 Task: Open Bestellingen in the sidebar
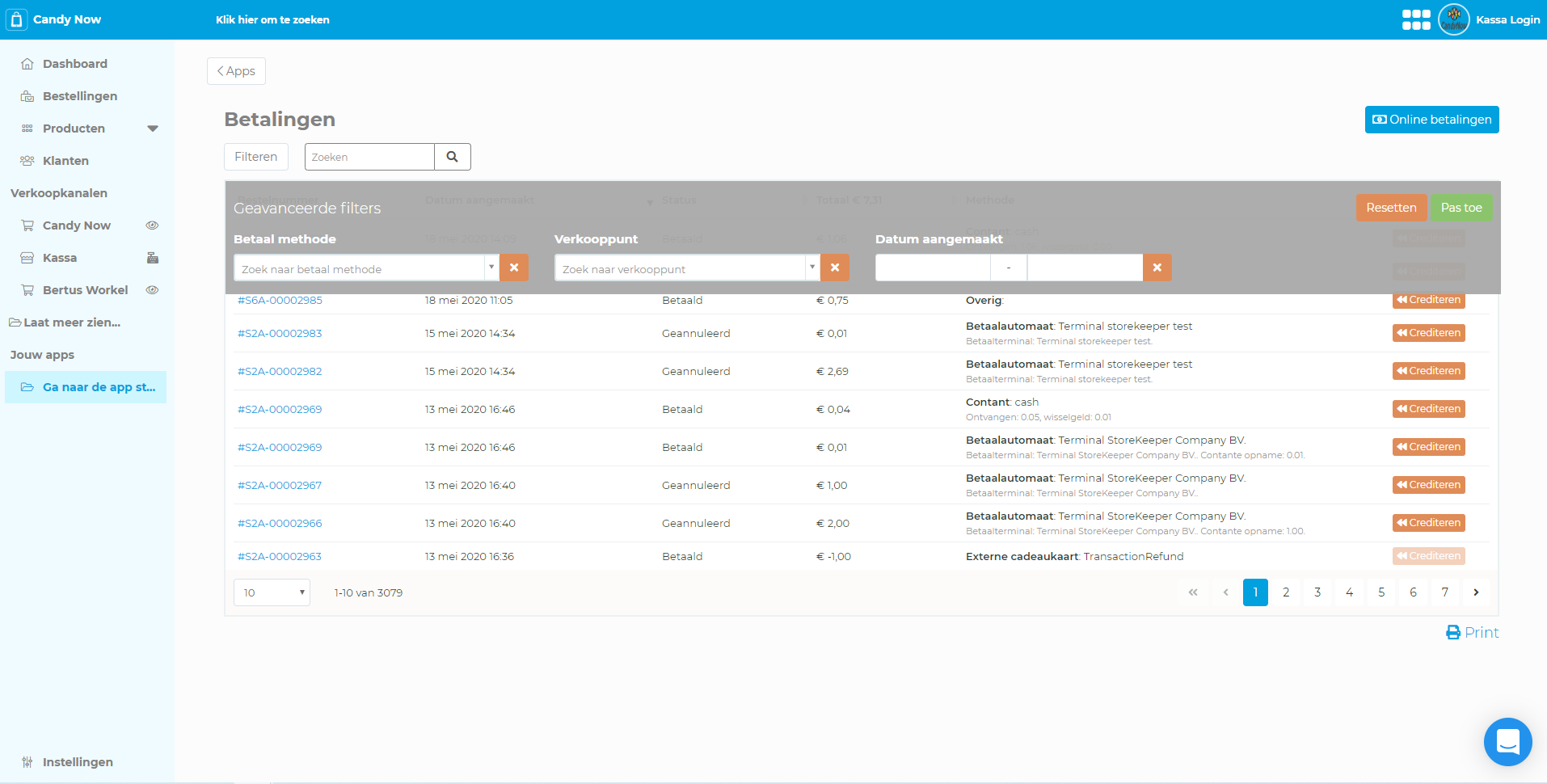pyautogui.click(x=79, y=96)
